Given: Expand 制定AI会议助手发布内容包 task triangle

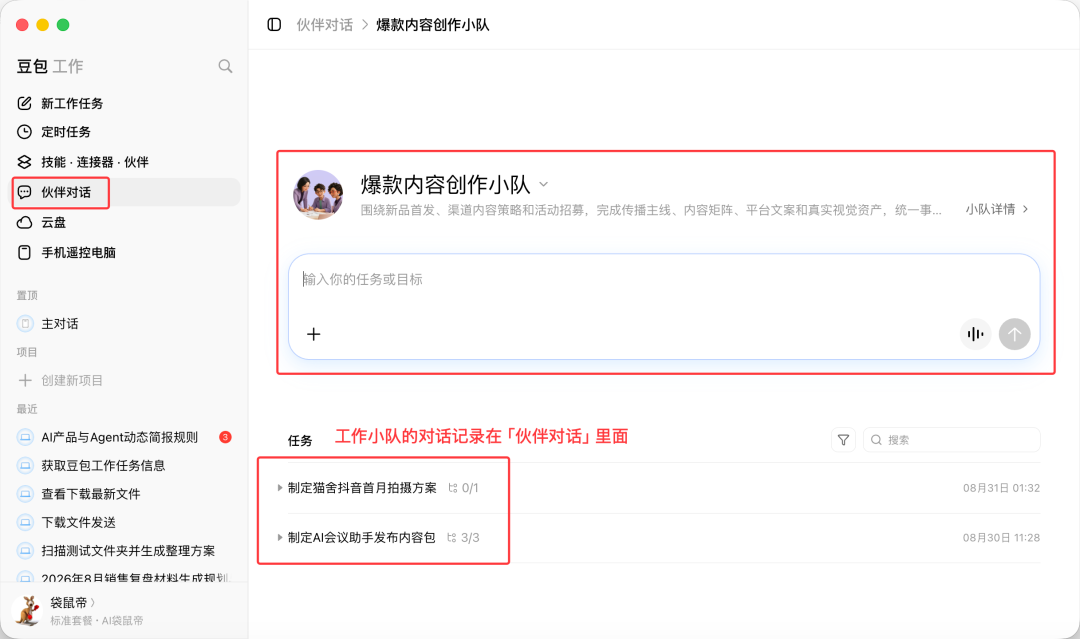Looking at the screenshot, I should point(280,537).
